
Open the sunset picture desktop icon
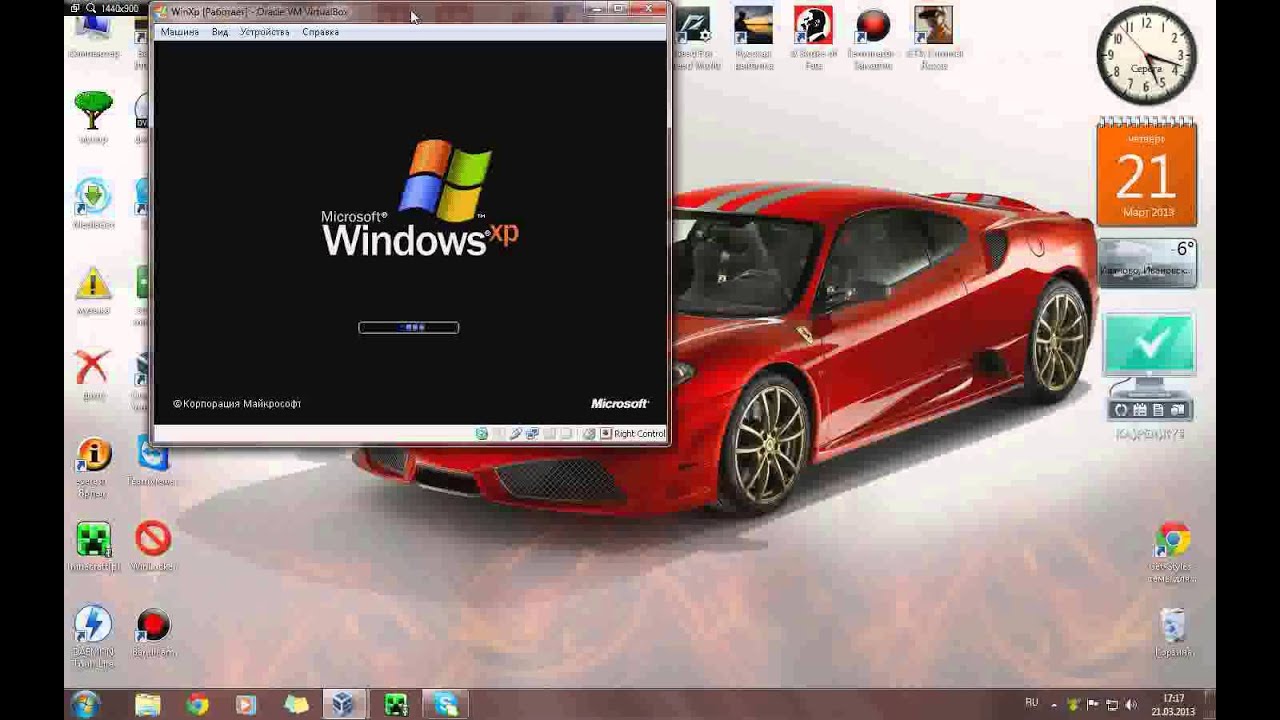(x=753, y=40)
